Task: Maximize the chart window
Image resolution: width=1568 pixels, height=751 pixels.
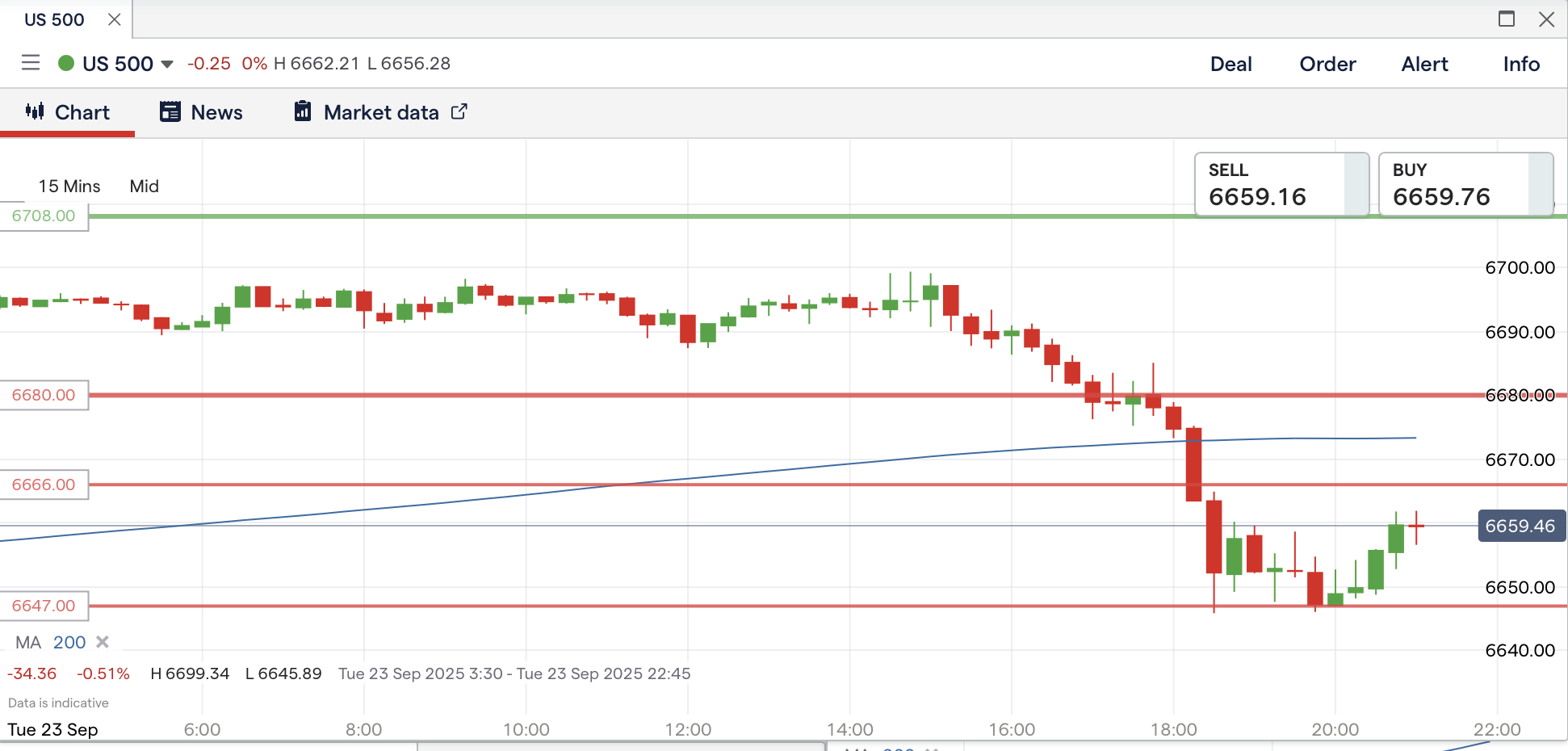Action: (1506, 19)
